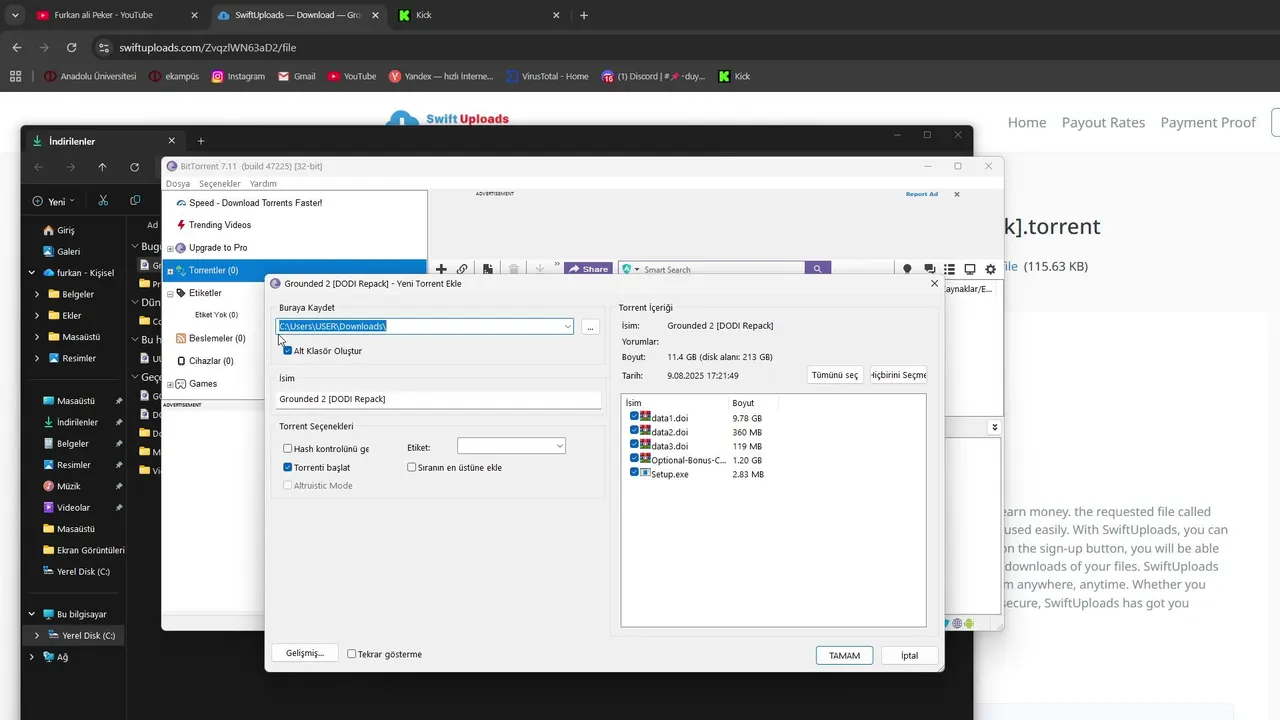Click the cut scissors icon in File Explorer
Screen dimensions: 1280x720
pyautogui.click(x=103, y=201)
